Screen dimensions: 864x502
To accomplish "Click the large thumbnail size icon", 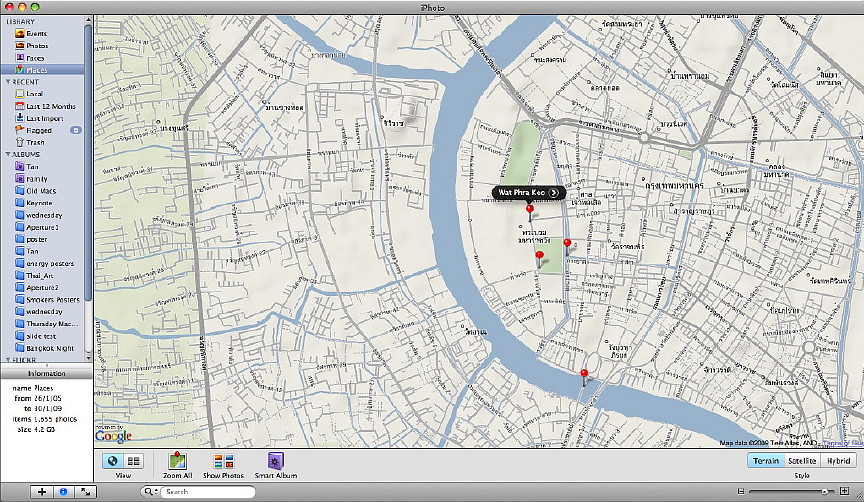I will click(x=844, y=490).
